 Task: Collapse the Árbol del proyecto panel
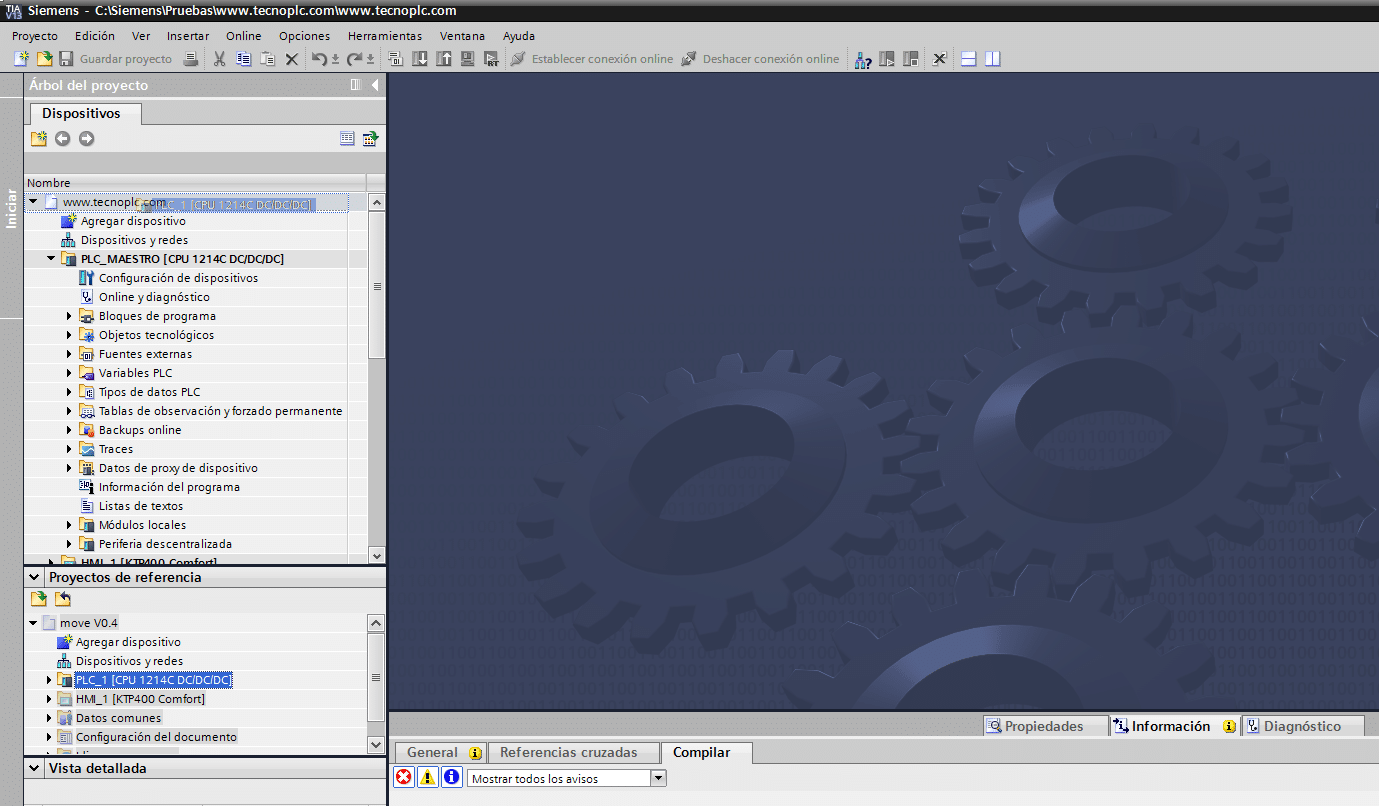point(375,86)
